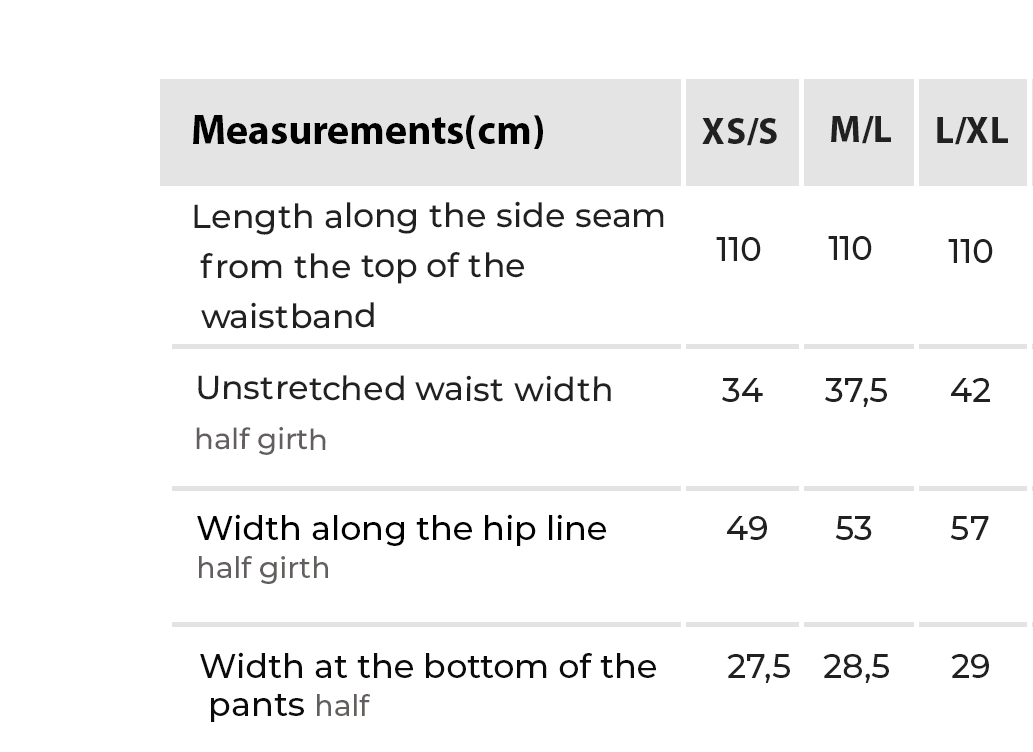Click side seam length value for M/L

coord(851,249)
